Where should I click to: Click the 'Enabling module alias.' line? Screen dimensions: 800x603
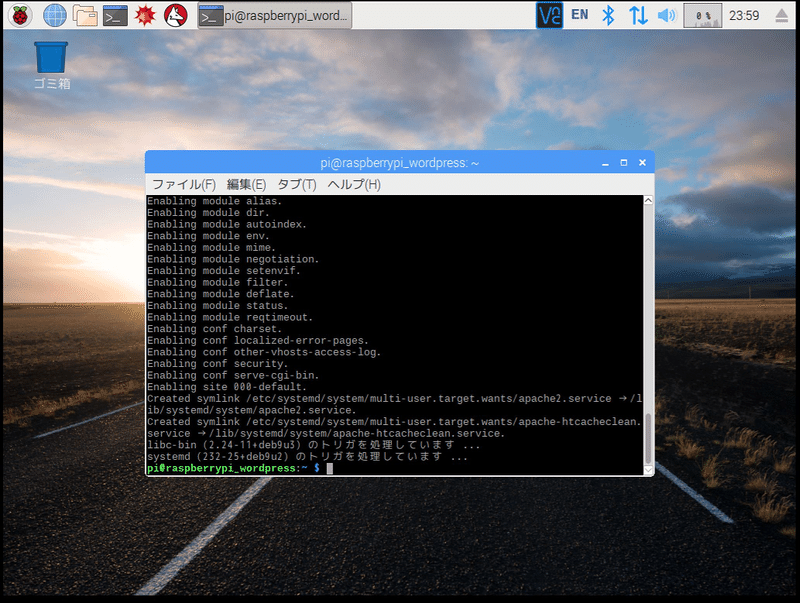tap(214, 201)
